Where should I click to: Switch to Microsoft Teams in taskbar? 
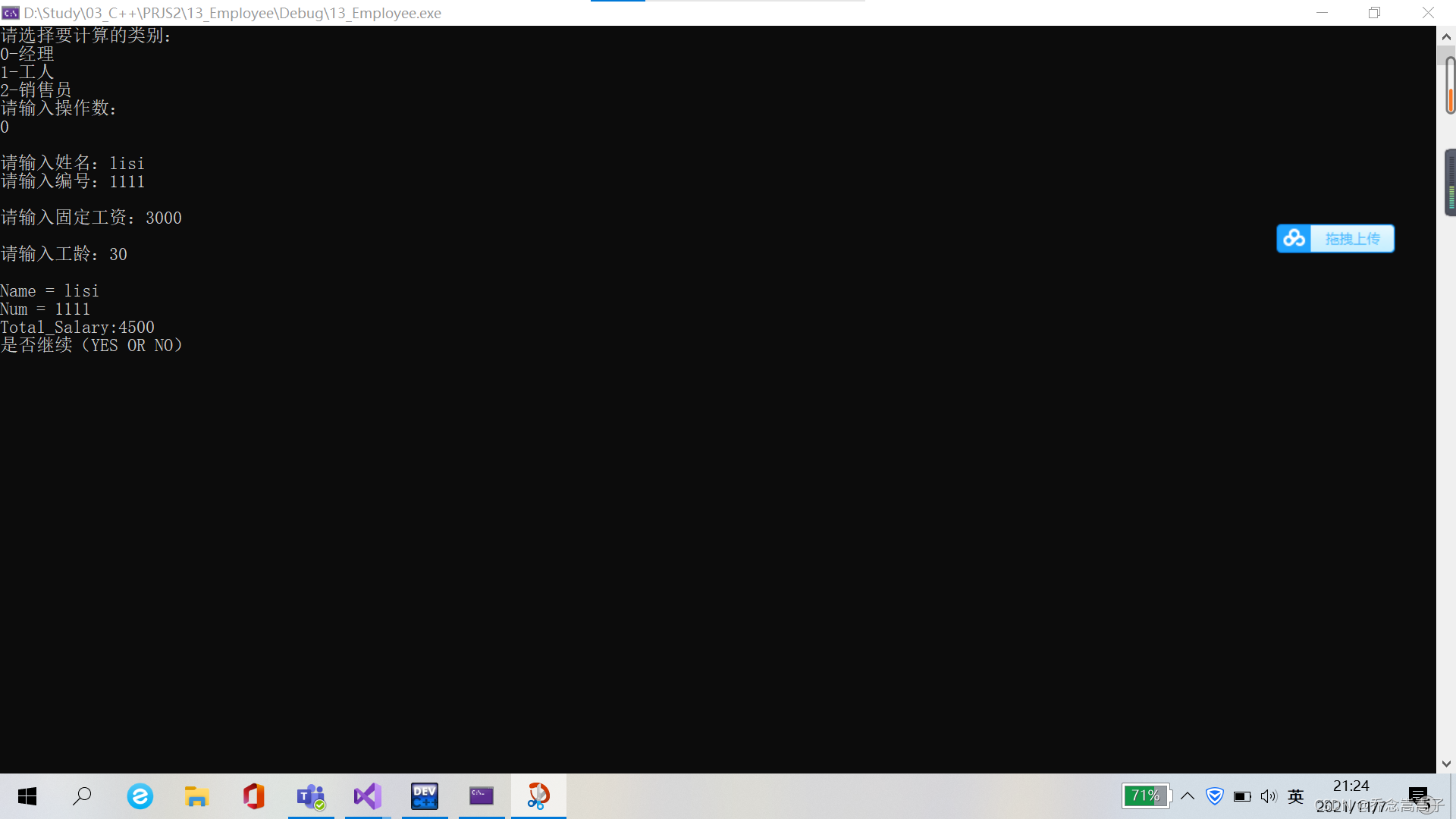pos(311,796)
